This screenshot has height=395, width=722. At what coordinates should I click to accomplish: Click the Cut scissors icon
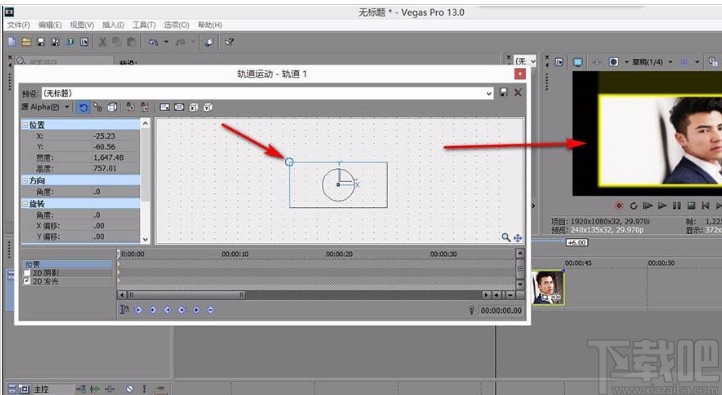point(103,42)
